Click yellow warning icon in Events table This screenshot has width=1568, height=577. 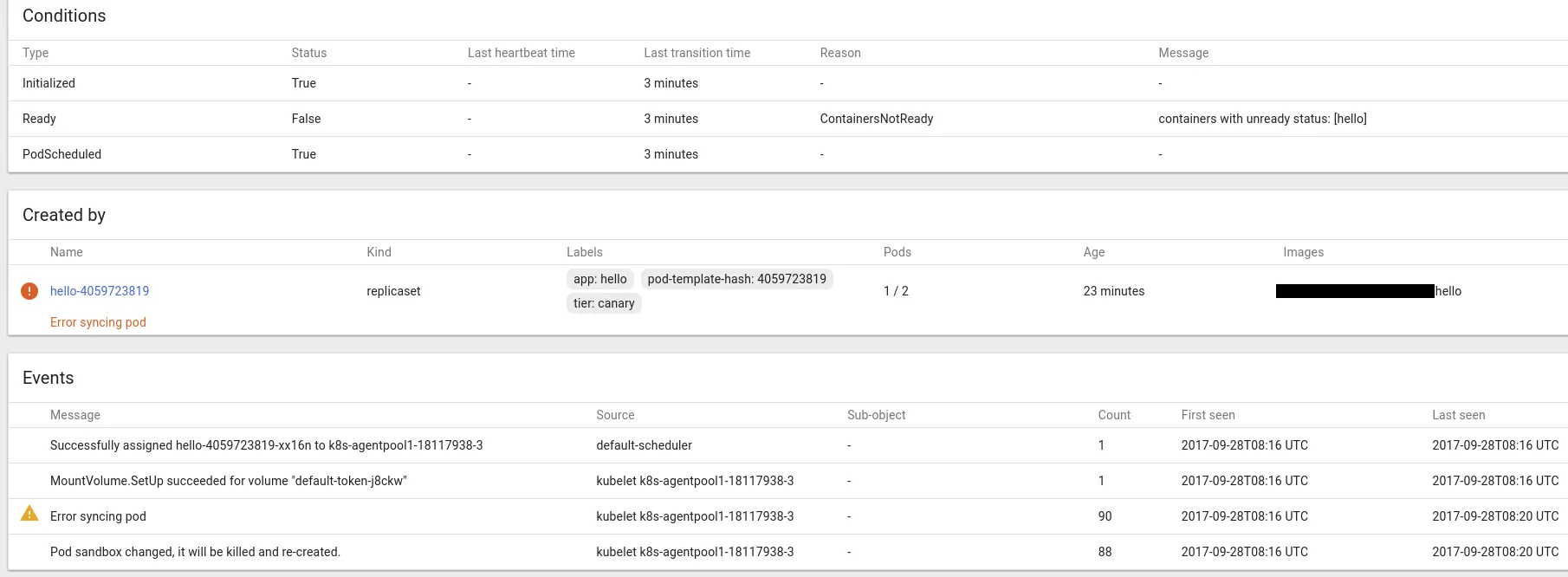click(29, 514)
